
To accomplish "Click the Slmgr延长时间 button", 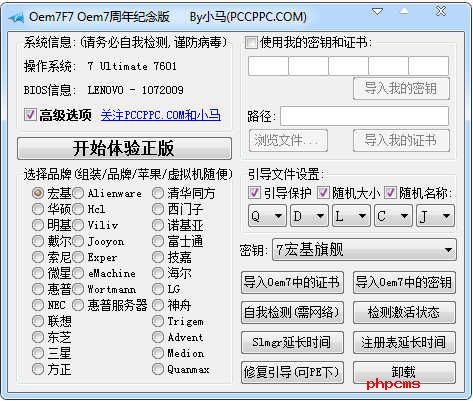I will tap(292, 342).
